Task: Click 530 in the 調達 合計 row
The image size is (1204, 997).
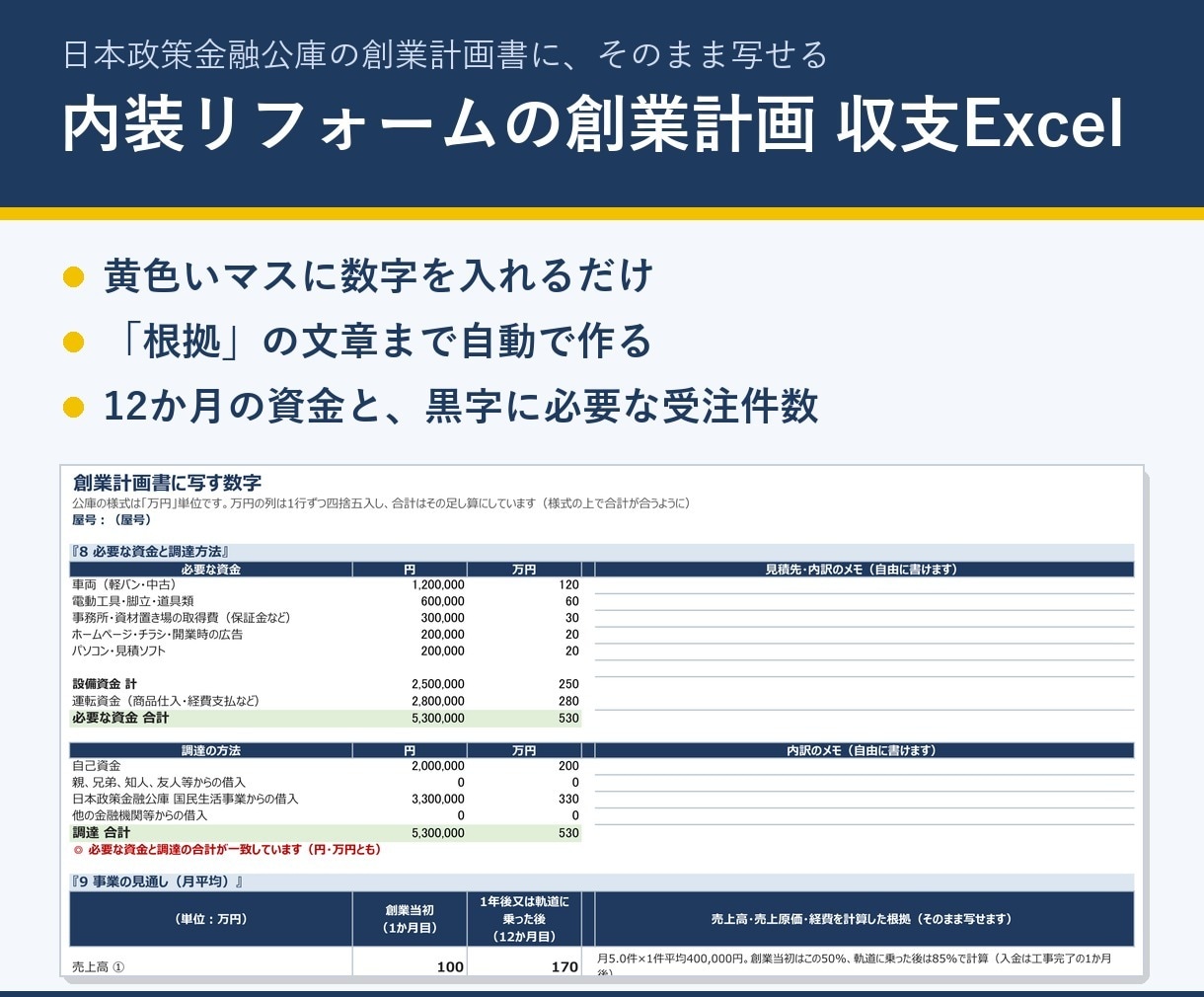Action: point(568,833)
